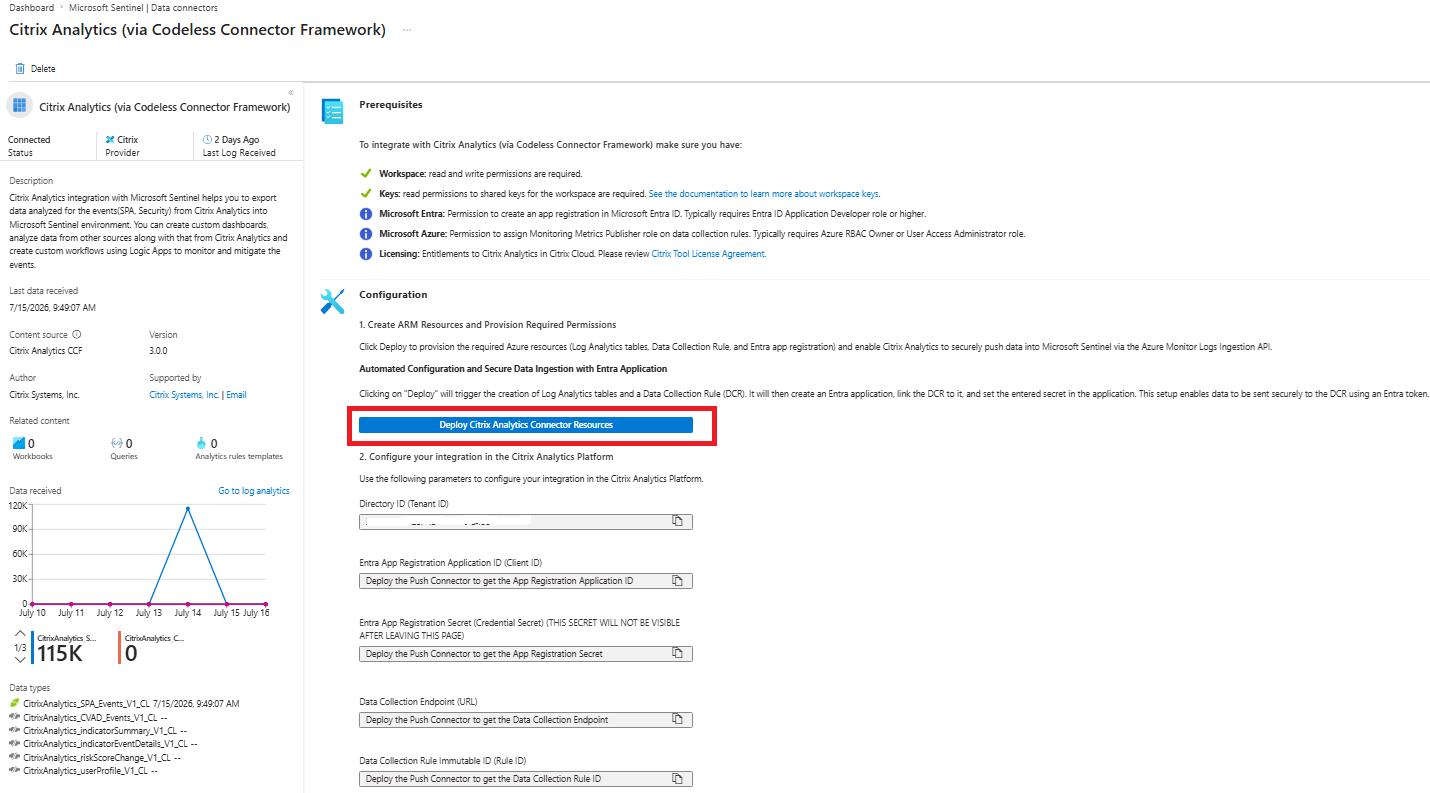The height and width of the screenshot is (793, 1430).
Task: Click the Analytics rules templates flask icon
Action: coord(201,443)
